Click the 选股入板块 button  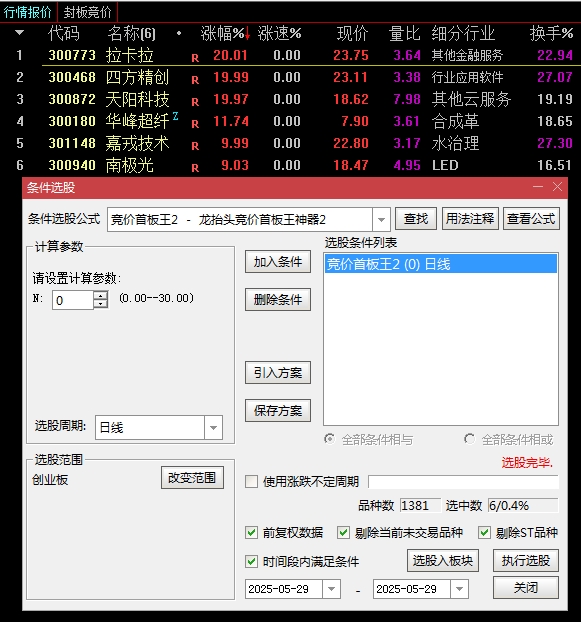443,561
